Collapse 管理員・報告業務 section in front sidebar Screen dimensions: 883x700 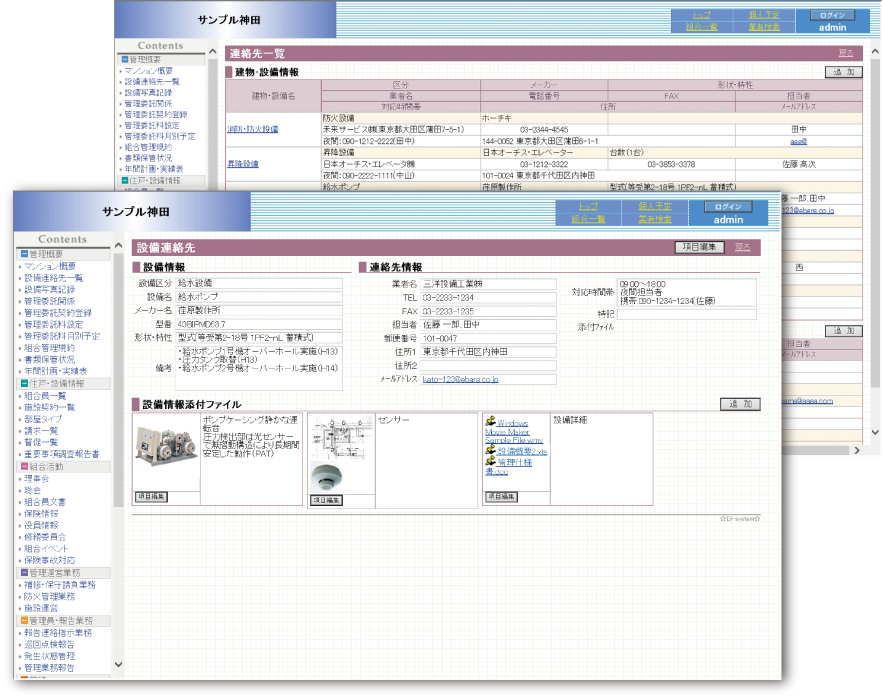pos(25,620)
